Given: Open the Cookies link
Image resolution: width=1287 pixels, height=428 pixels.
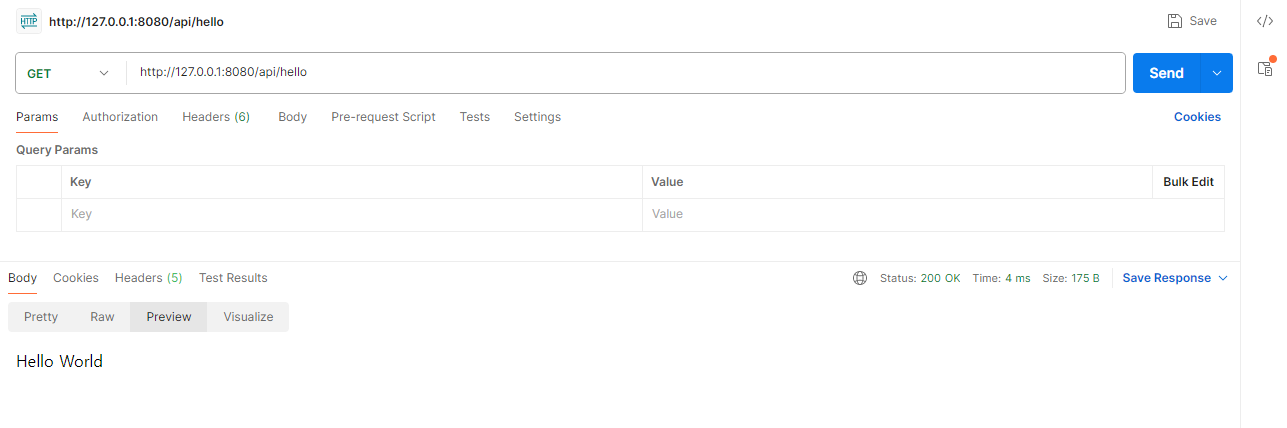Looking at the screenshot, I should [x=1197, y=117].
